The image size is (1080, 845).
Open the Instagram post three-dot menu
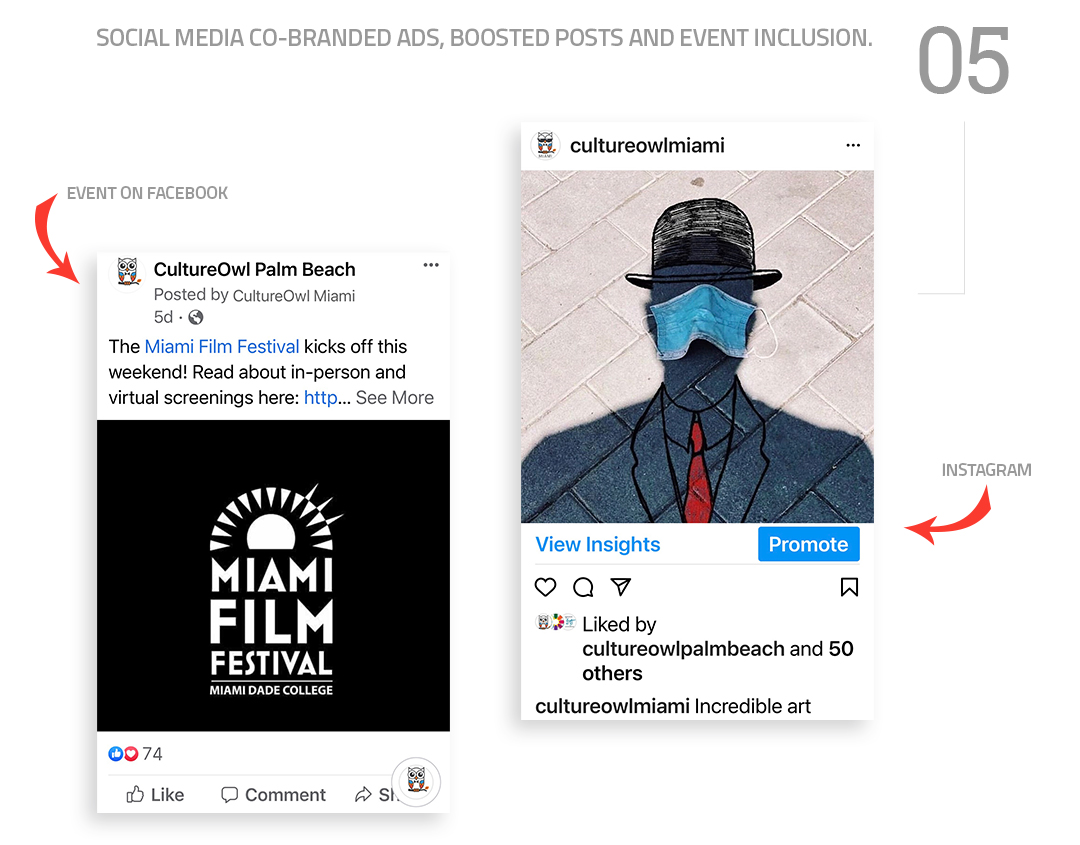pyautogui.click(x=853, y=145)
